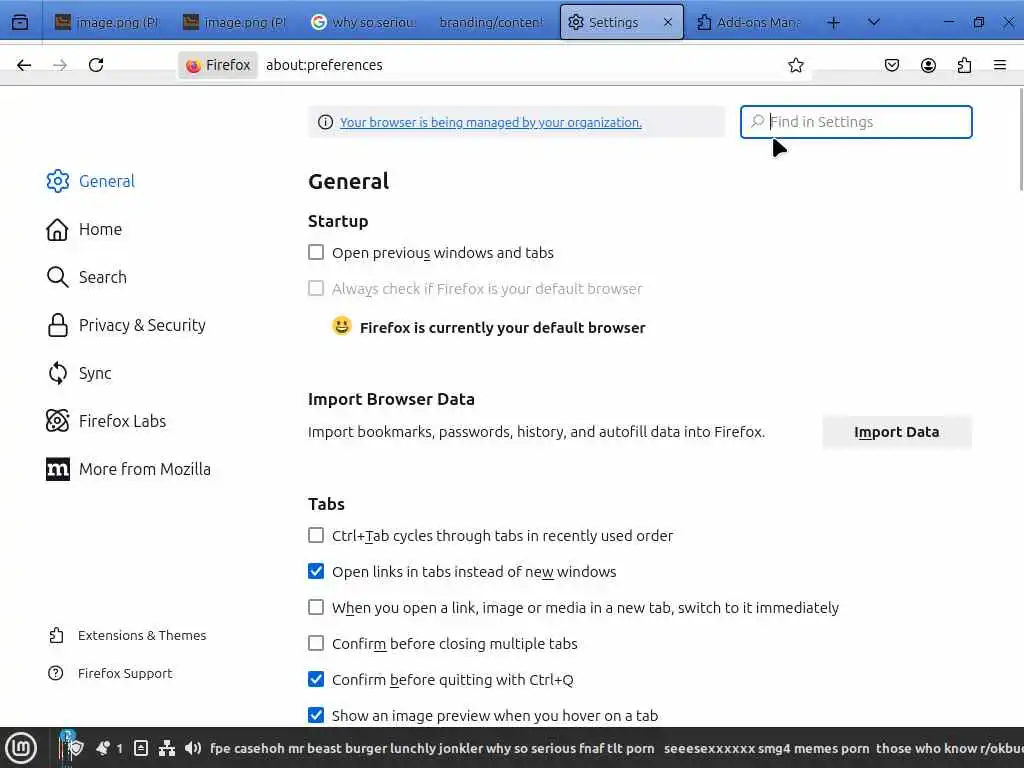Click the Home house icon in the sidebar
1024x768 pixels.
57,229
